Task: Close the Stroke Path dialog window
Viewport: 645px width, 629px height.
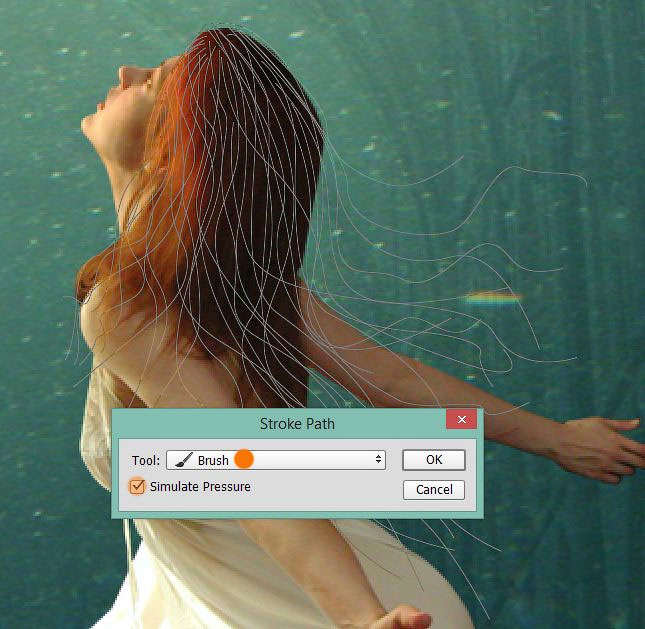Action: (462, 419)
